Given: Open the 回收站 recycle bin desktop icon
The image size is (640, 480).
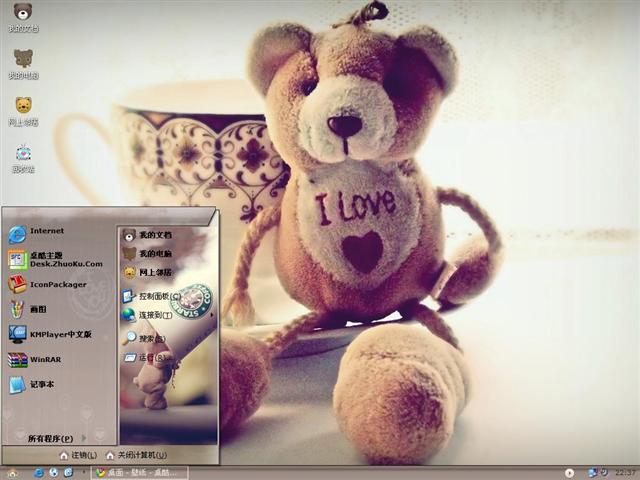Looking at the screenshot, I should click(23, 158).
